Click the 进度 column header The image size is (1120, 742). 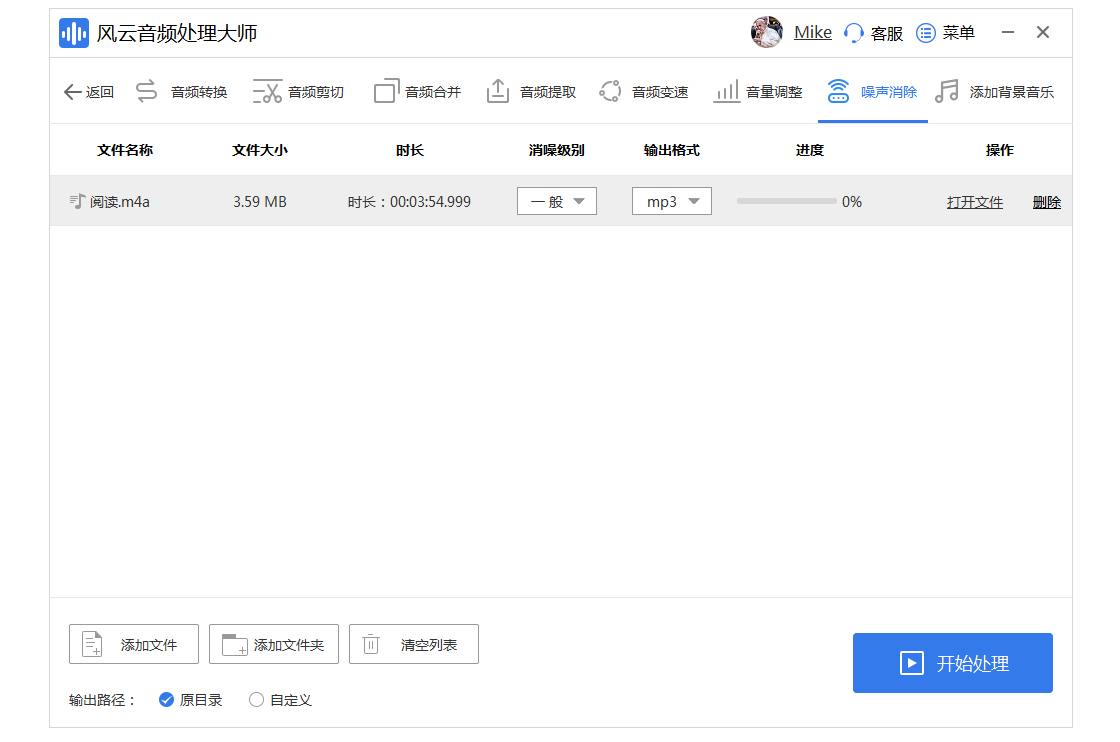click(x=810, y=150)
